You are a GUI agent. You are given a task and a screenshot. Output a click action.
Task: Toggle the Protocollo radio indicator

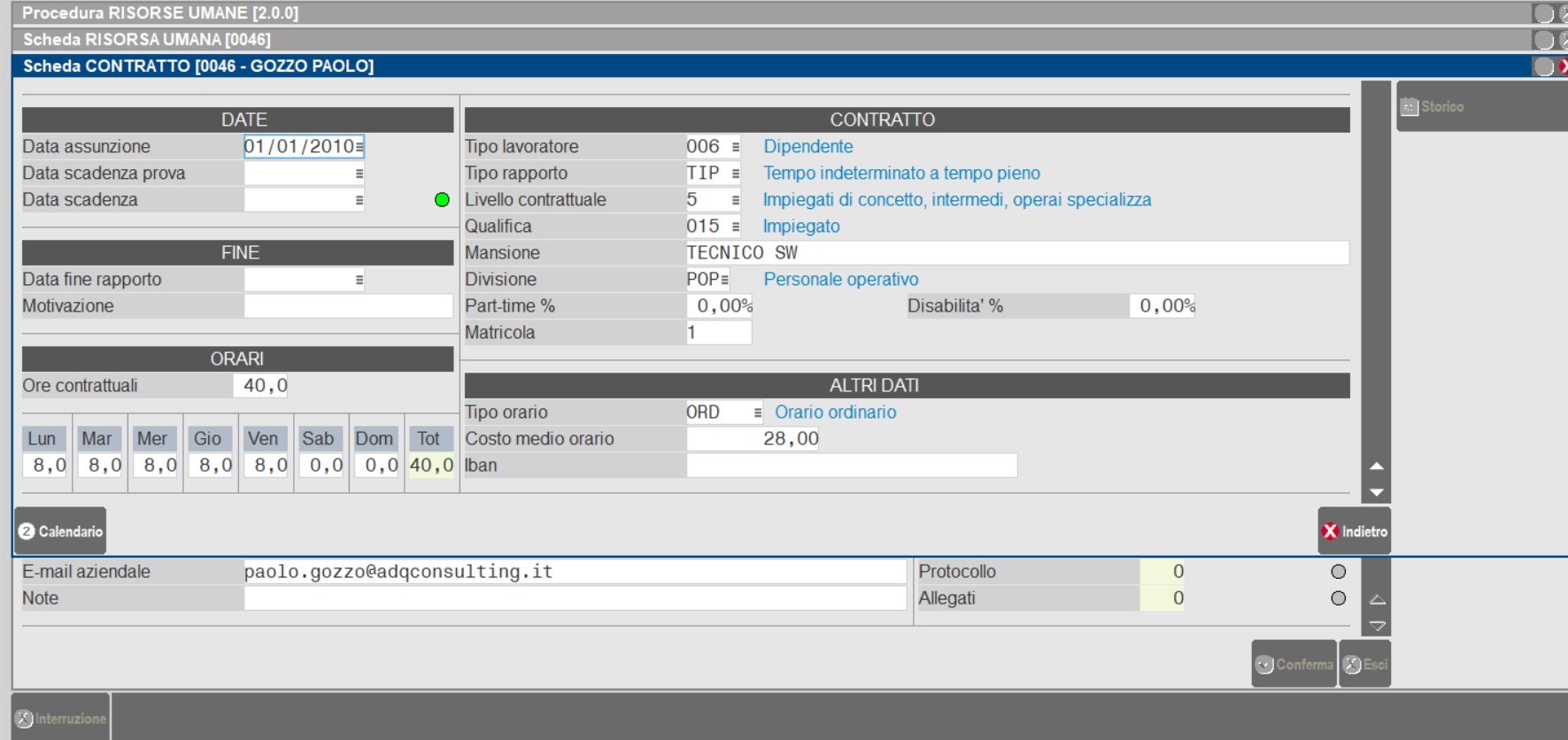(1338, 572)
